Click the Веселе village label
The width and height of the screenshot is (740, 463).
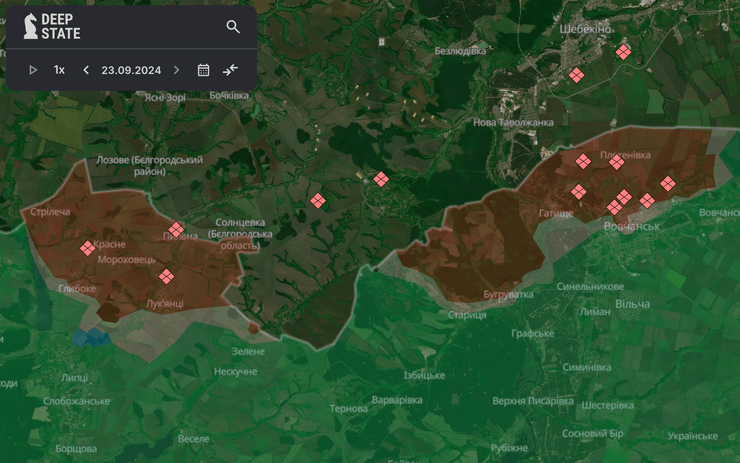(193, 438)
